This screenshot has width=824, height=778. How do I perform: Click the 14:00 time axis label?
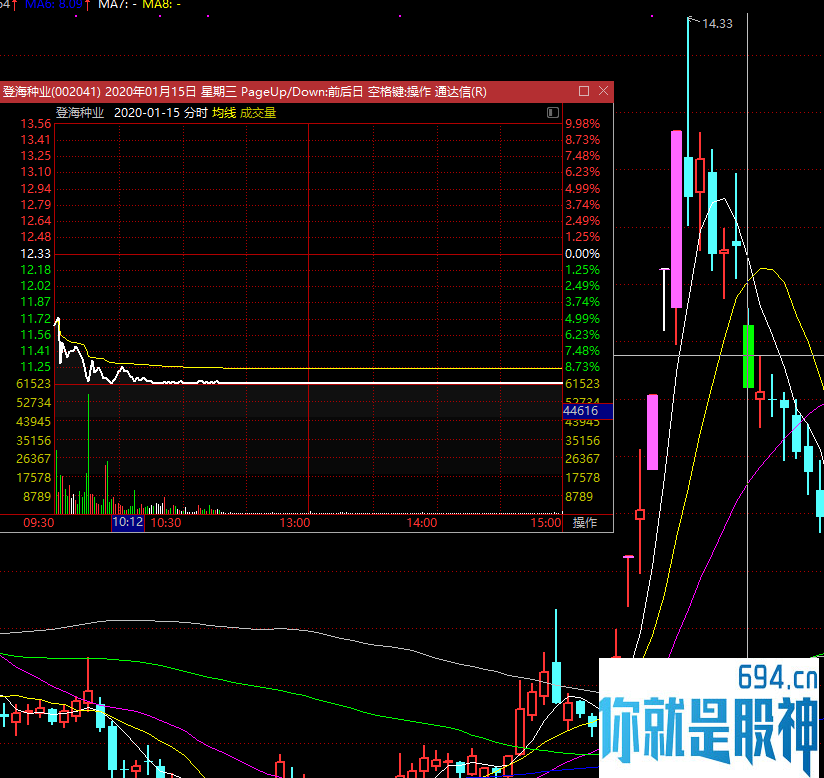click(x=422, y=523)
